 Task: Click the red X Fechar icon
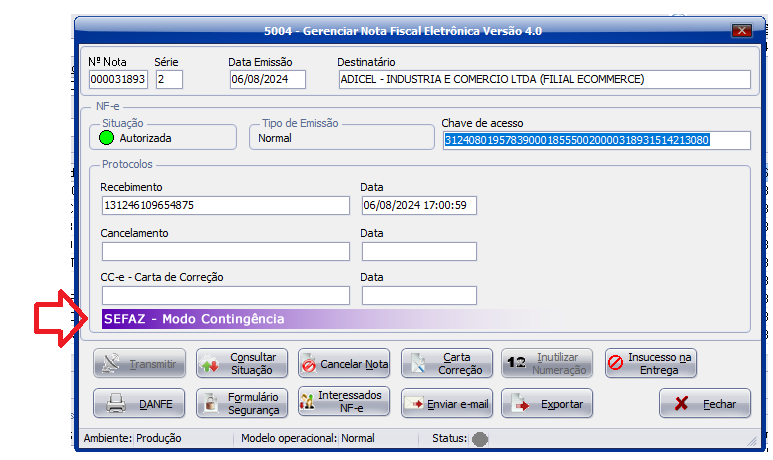682,404
